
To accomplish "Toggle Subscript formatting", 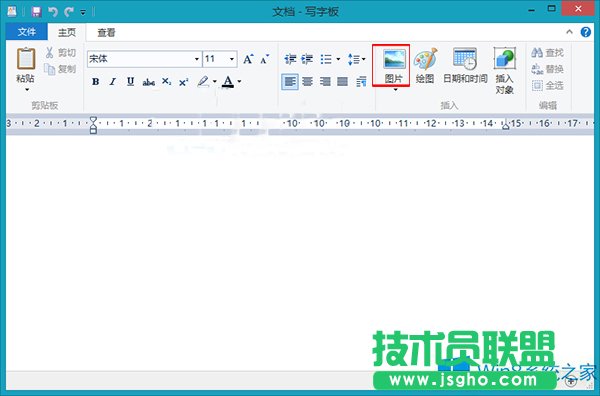I will [166, 81].
